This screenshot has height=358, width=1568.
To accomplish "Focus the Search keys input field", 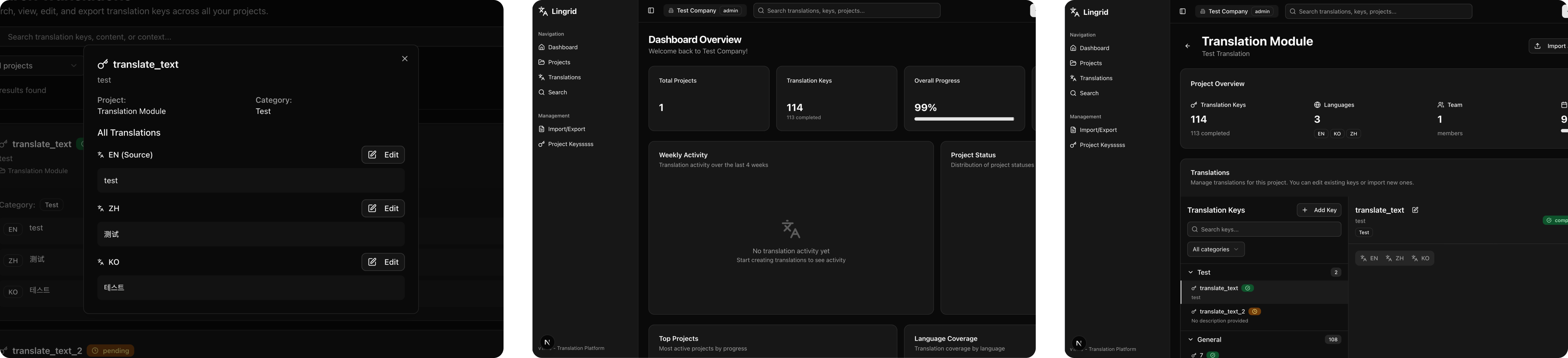I will pyautogui.click(x=1263, y=230).
